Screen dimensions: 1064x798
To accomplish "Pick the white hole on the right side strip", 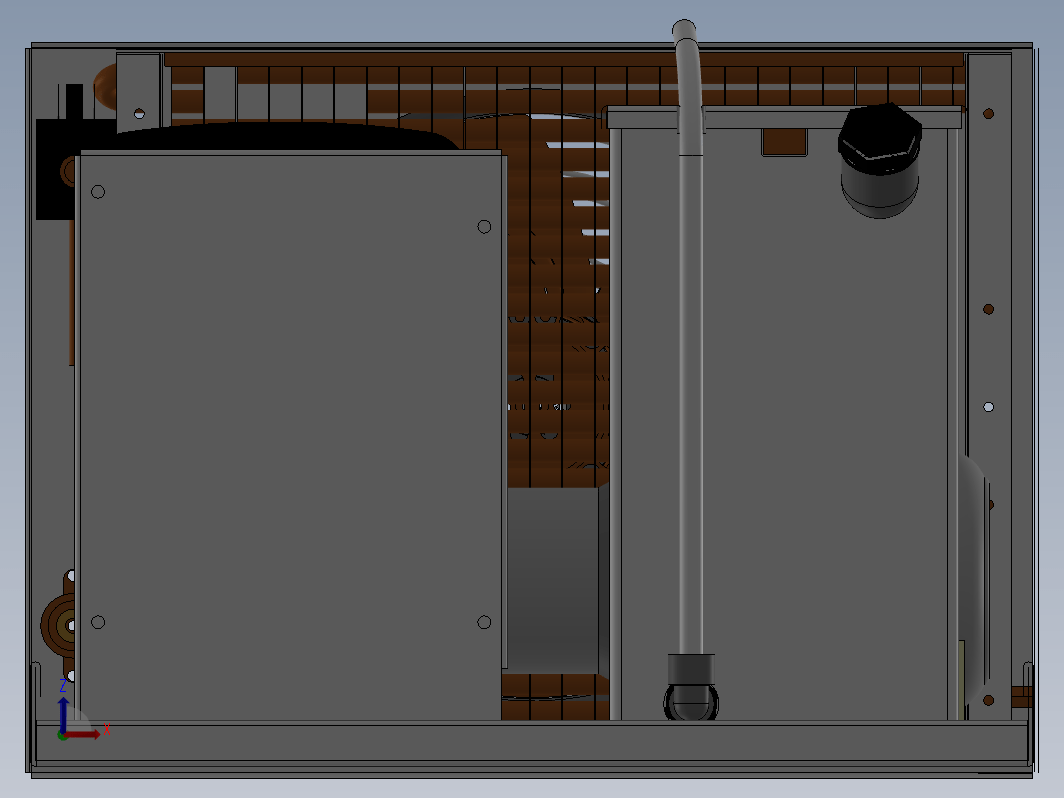I will pos(989,407).
